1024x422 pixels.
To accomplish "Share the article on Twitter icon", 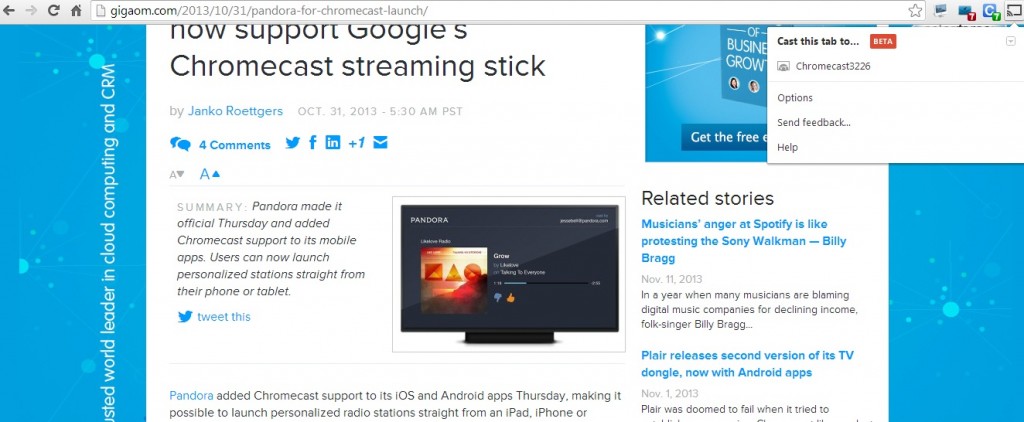I will click(x=293, y=142).
